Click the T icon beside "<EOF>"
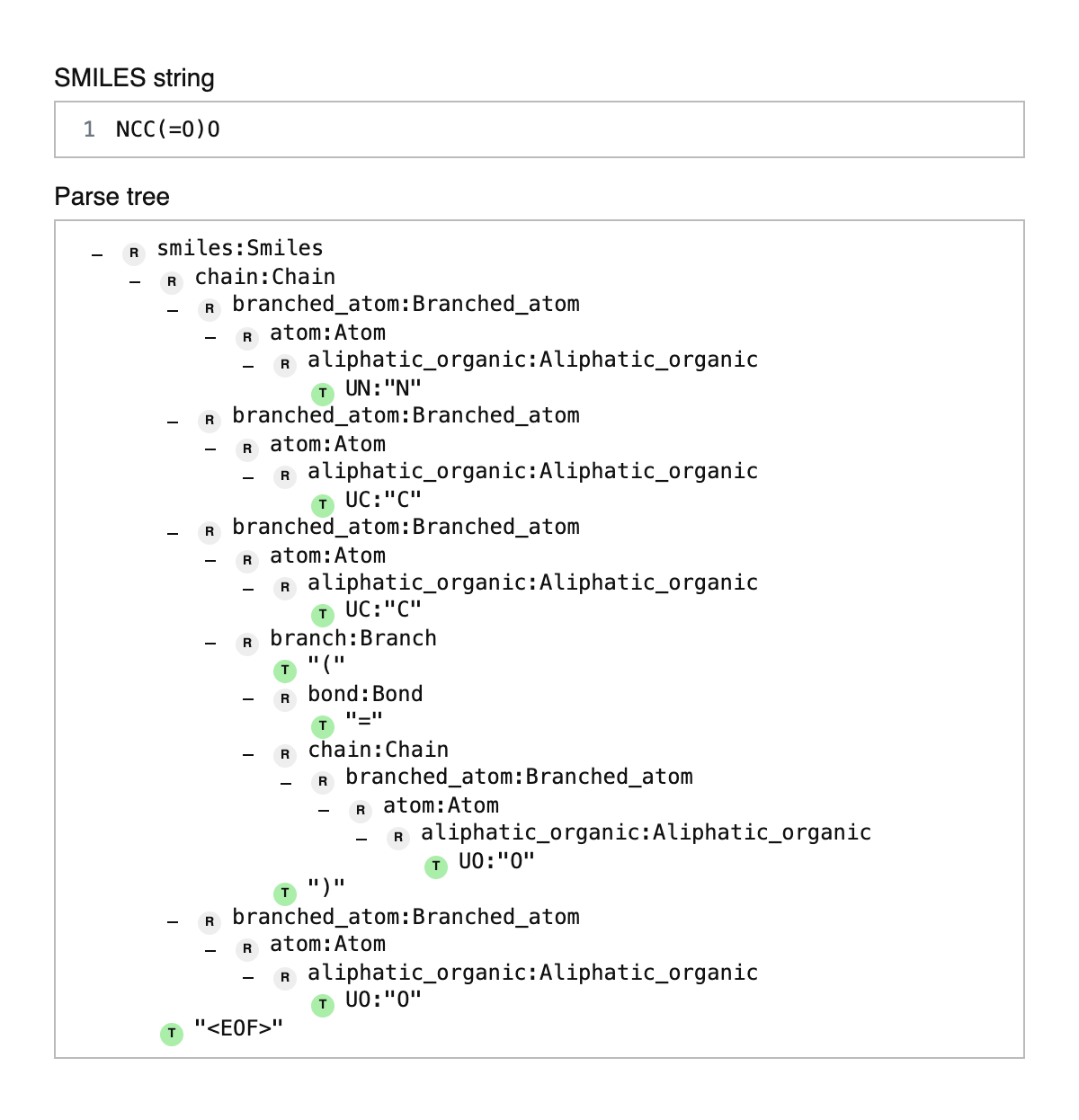 click(x=172, y=1034)
